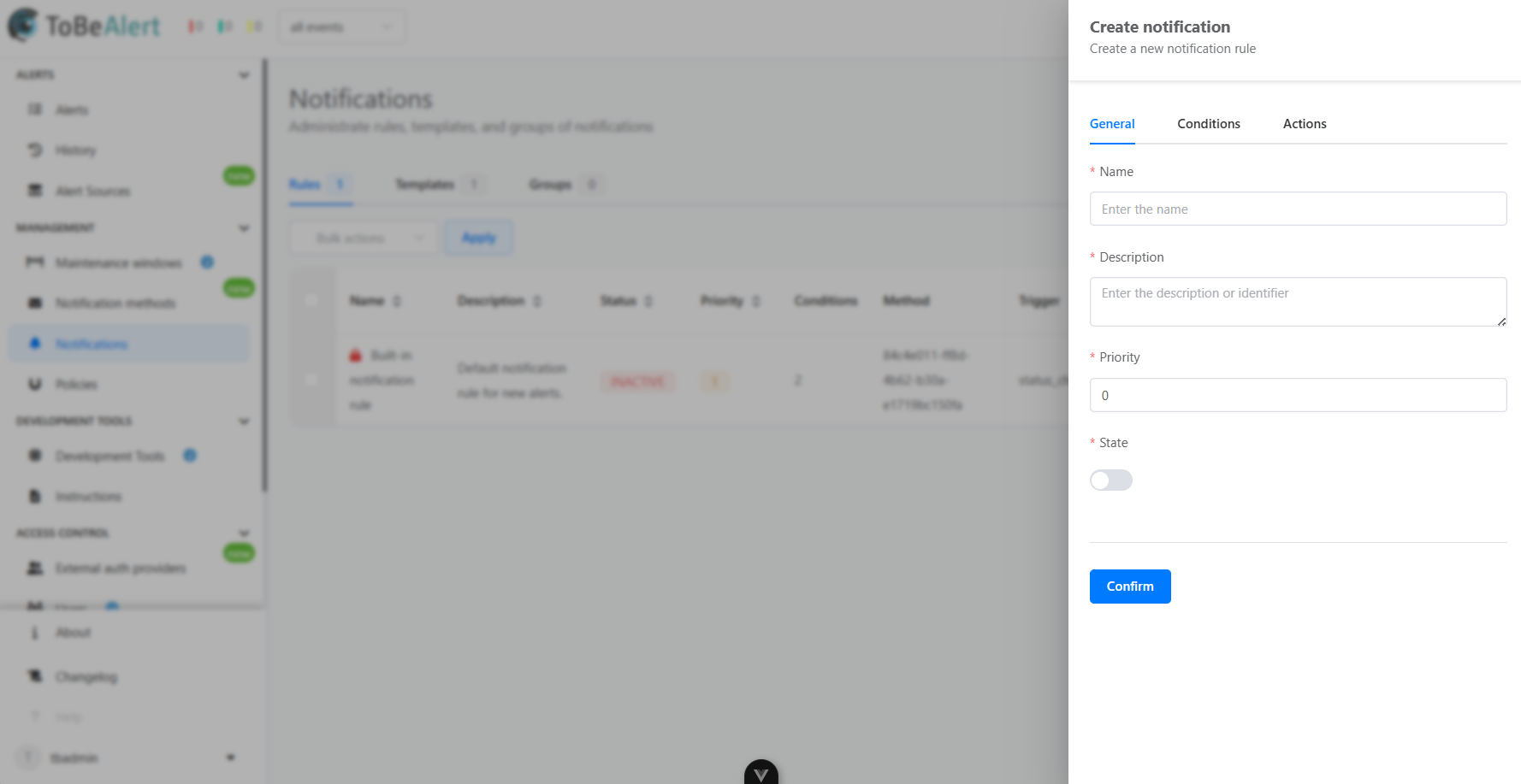The width and height of the screenshot is (1521, 784).
Task: Collapse the Access Control section
Action: [x=244, y=533]
